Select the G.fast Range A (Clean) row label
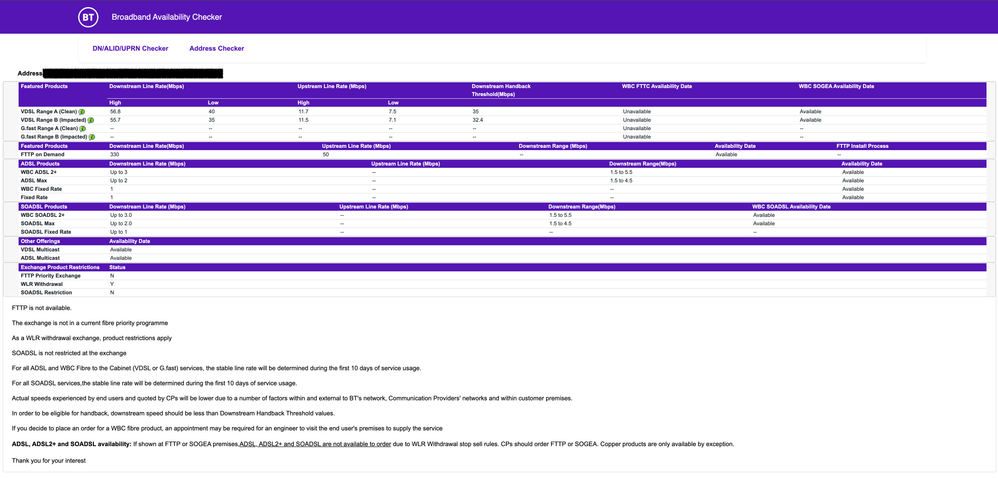Viewport: 998px width, 478px height. tap(49, 128)
